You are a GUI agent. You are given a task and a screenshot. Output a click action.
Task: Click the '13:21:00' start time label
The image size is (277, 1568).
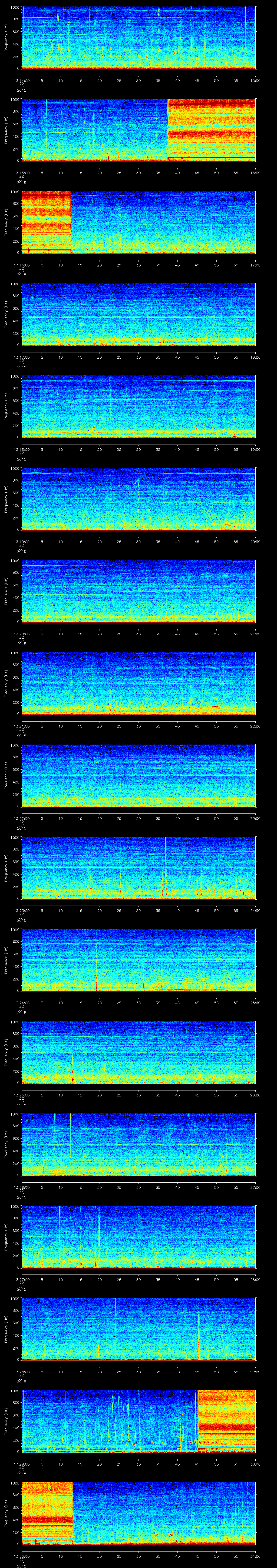tap(21, 726)
